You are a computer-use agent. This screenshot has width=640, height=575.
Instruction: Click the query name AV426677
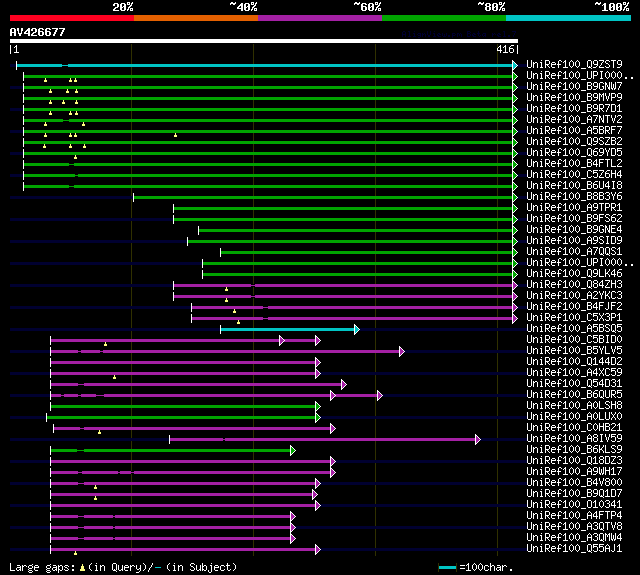[38, 32]
